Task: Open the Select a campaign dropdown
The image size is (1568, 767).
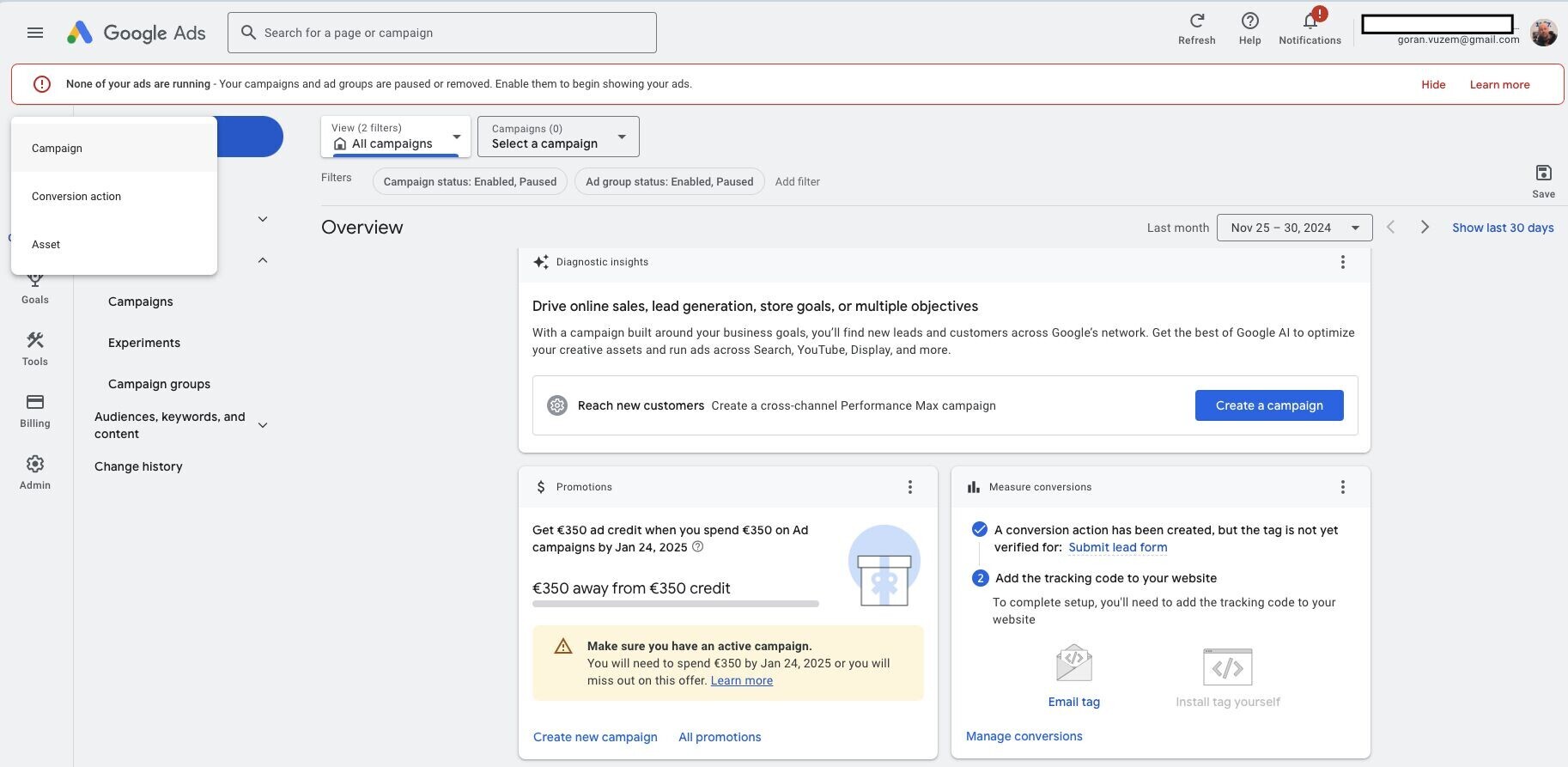Action: (558, 137)
